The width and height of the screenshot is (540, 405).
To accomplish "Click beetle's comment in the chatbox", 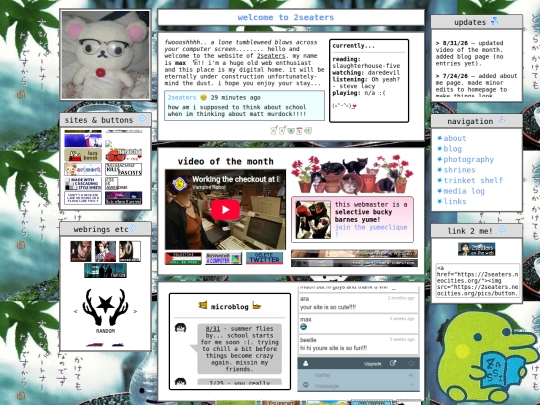I will pyautogui.click(x=358, y=344).
